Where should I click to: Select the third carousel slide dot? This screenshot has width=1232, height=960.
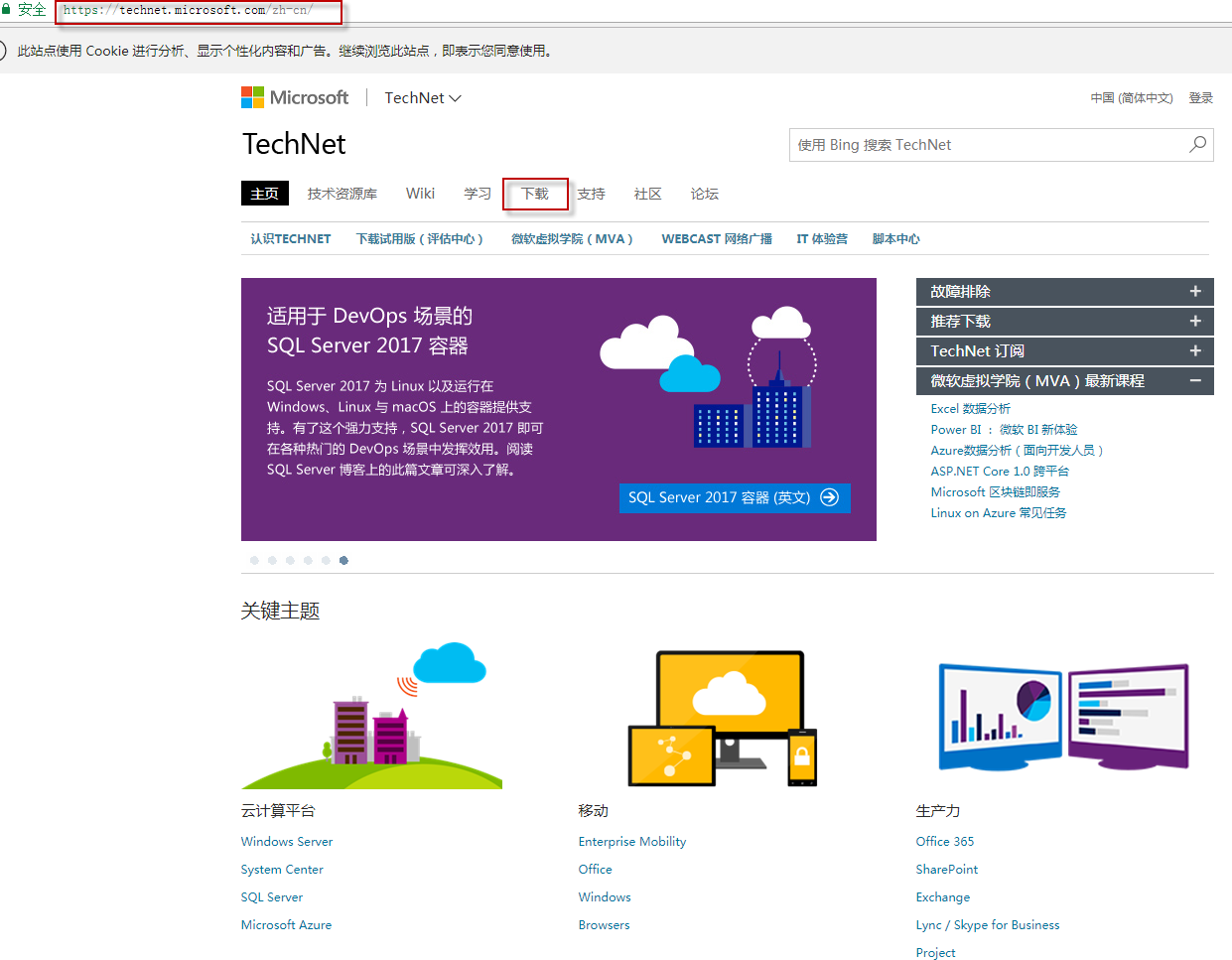290,561
